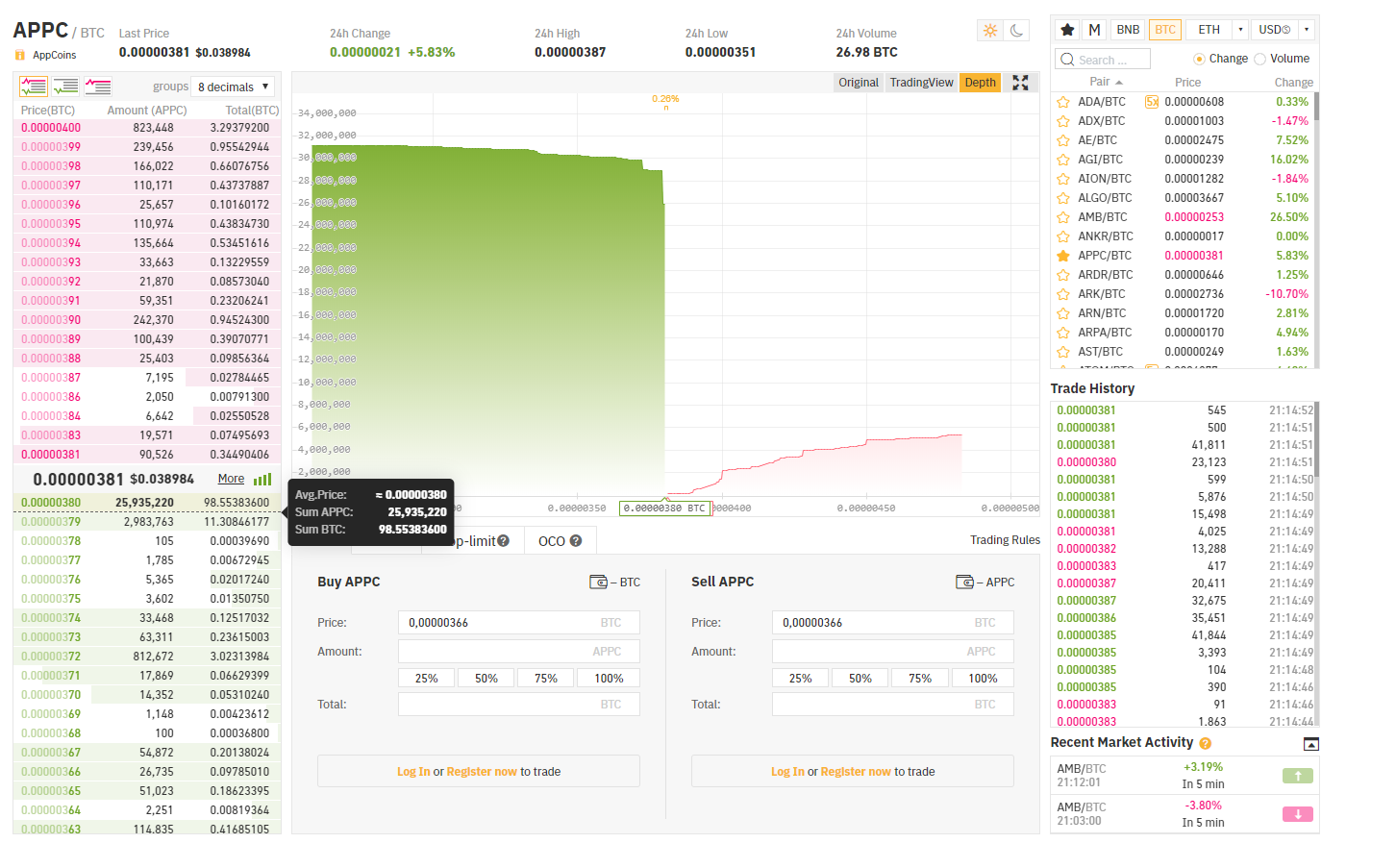Select the M margin market tab
The image size is (1396, 868).
pyautogui.click(x=1094, y=30)
